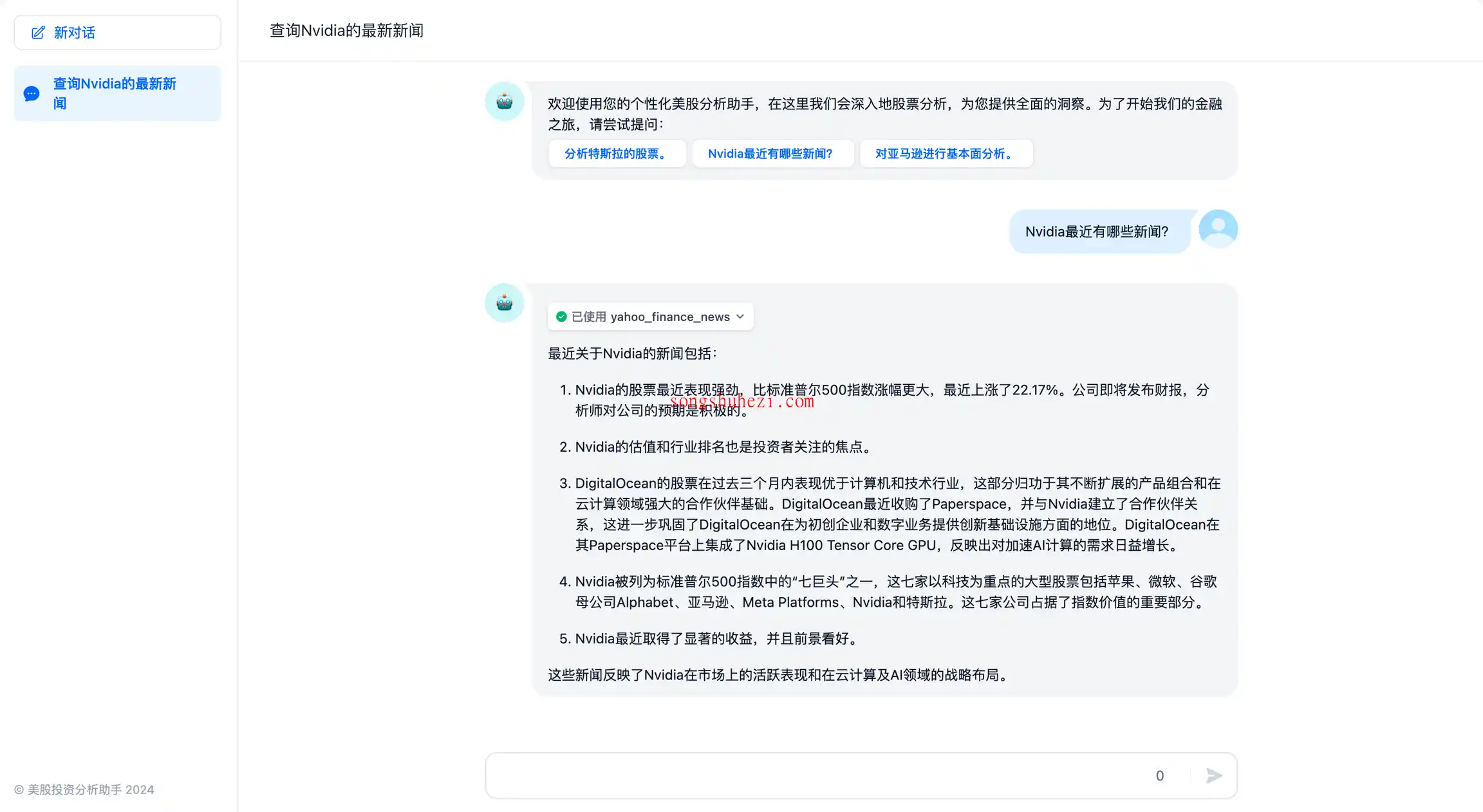1483x812 pixels.
Task: Click the page title 查询Nvidia的最新新闻
Action: [x=346, y=31]
